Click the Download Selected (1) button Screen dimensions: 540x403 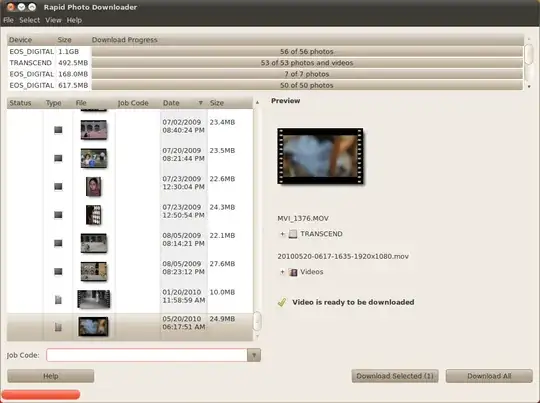point(395,376)
